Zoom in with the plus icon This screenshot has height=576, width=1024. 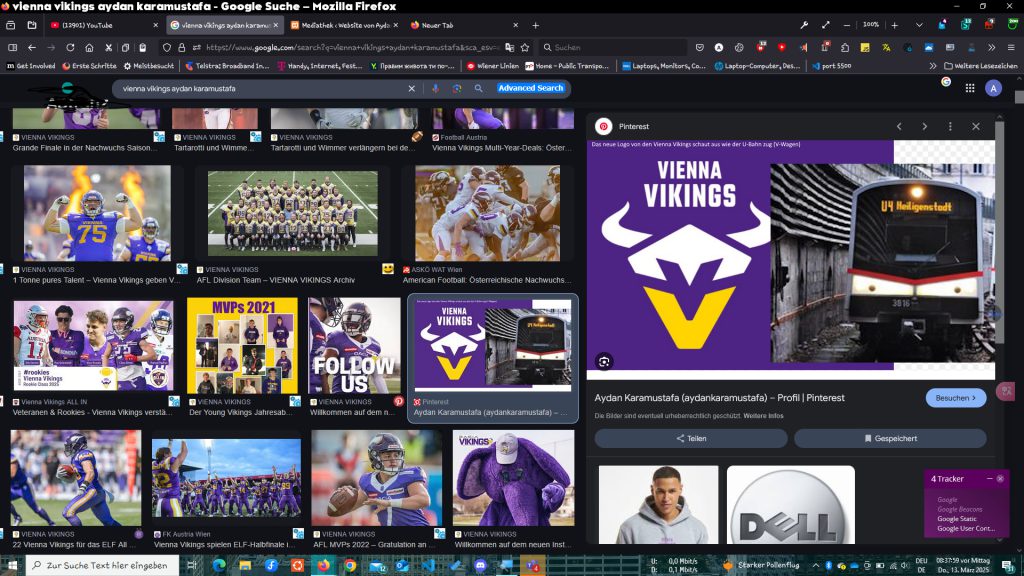coord(895,25)
